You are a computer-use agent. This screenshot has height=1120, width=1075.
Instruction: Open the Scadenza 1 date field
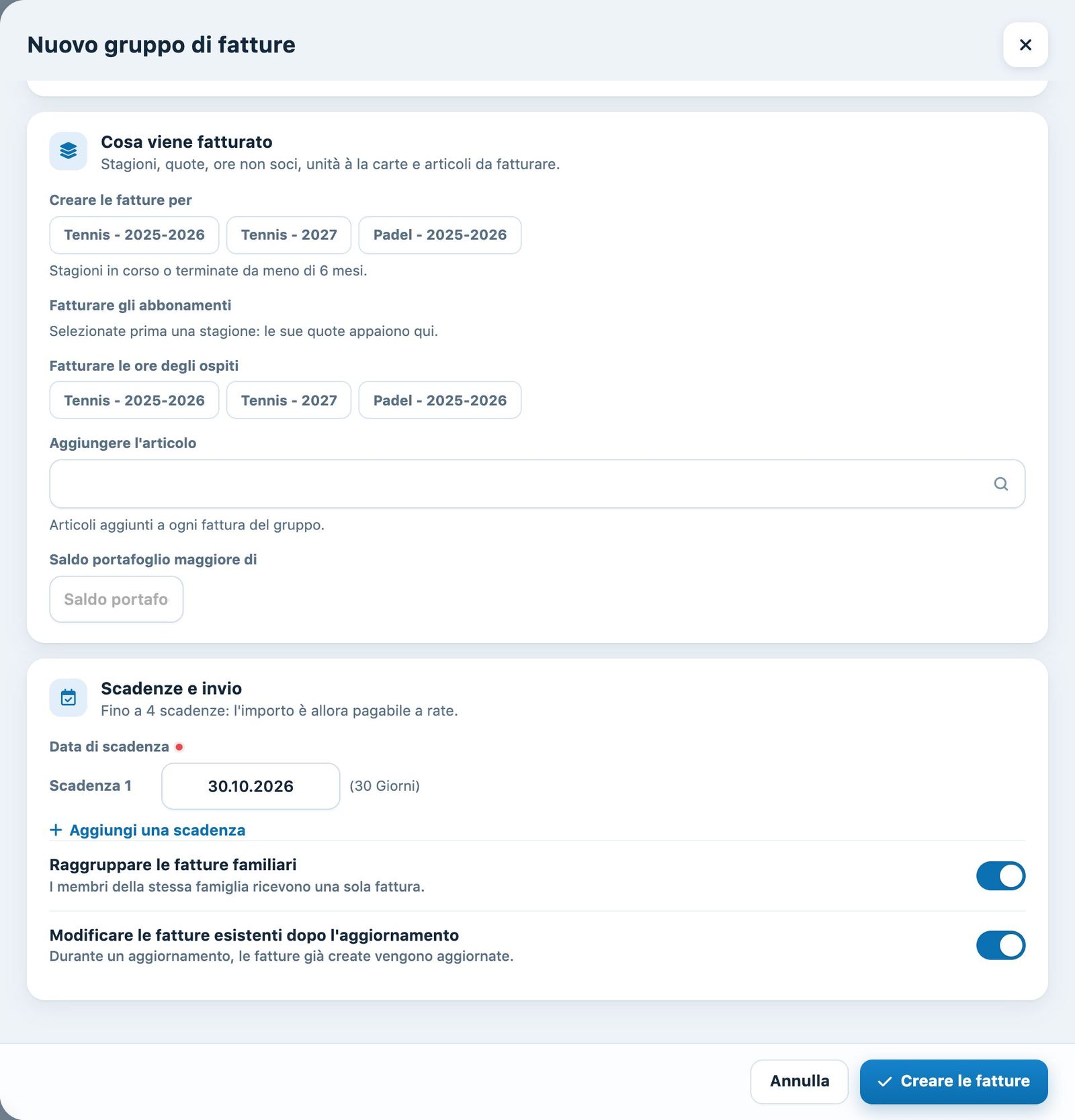[251, 786]
